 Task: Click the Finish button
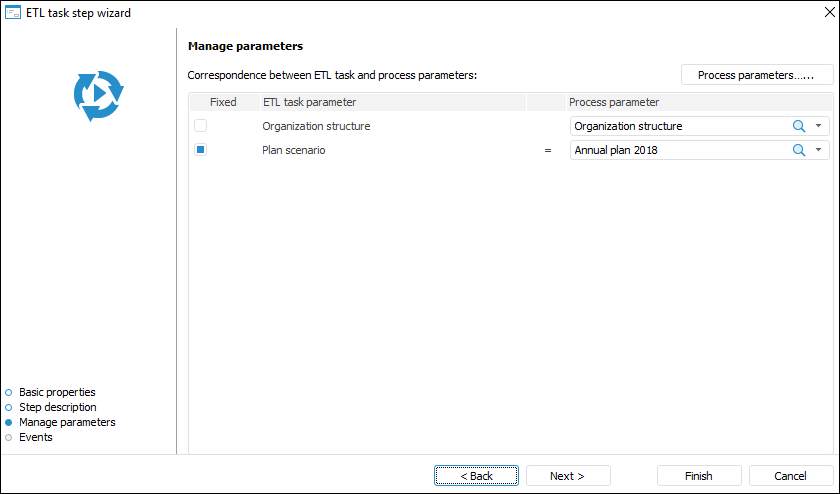click(x=699, y=476)
